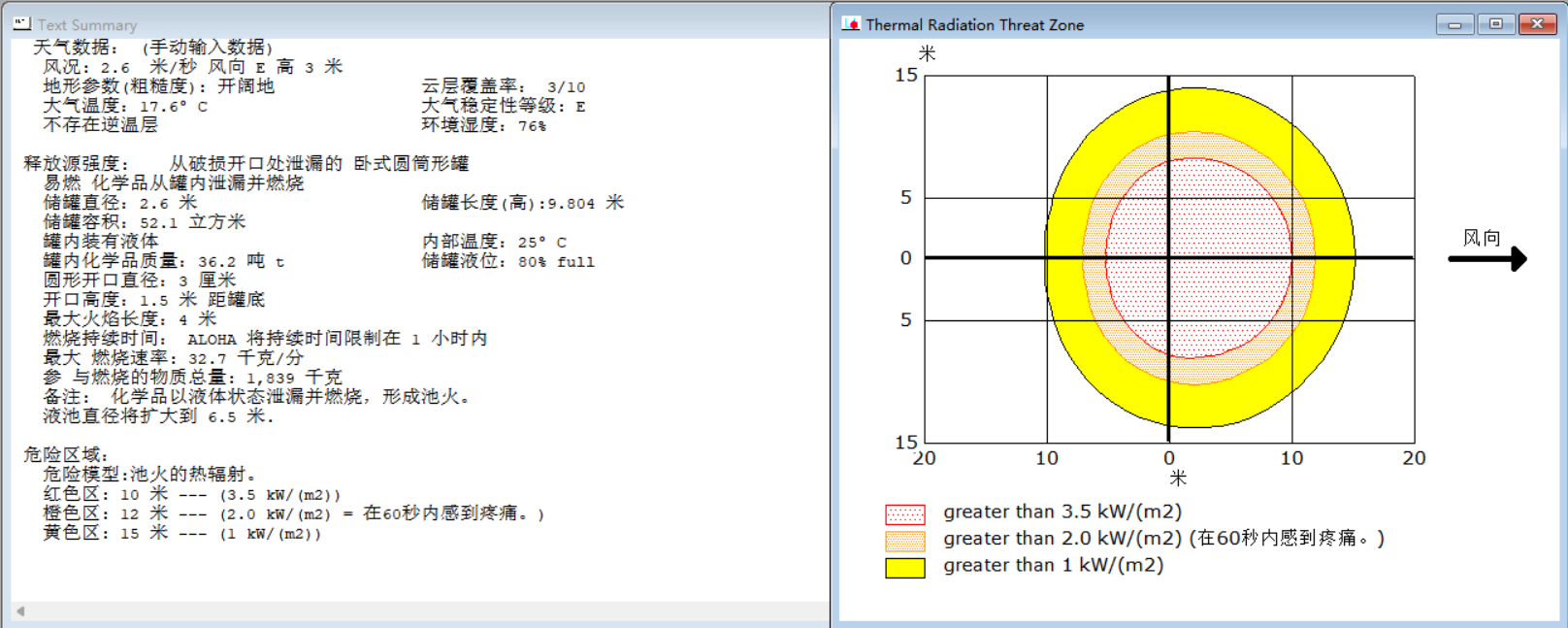This screenshot has width=1568, height=628.
Task: Click the 红色区: 10 米 line
Action: pos(192,494)
